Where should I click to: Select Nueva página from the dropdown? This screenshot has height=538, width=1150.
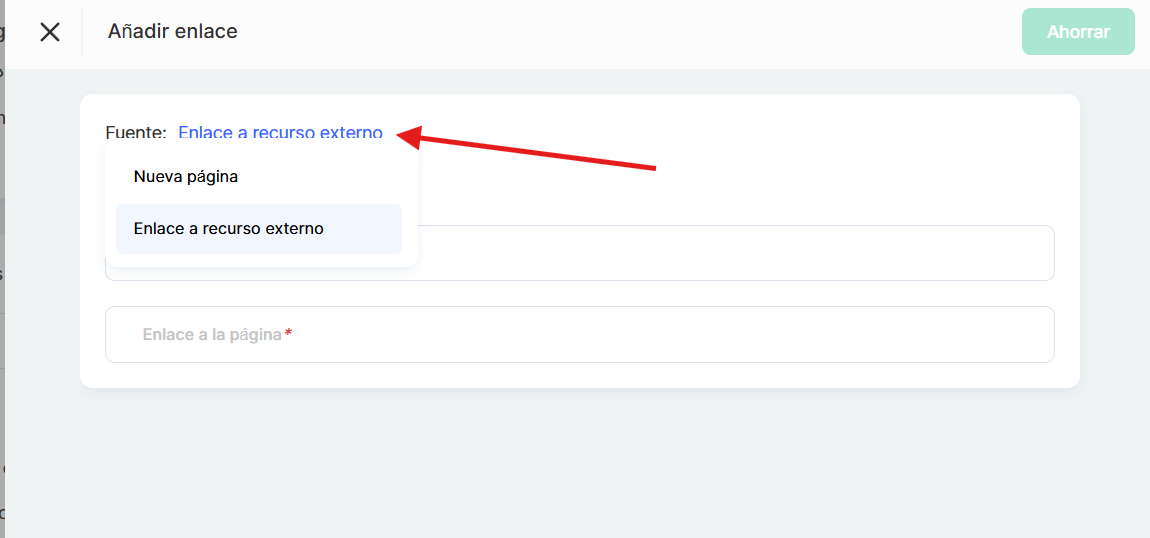click(x=186, y=177)
